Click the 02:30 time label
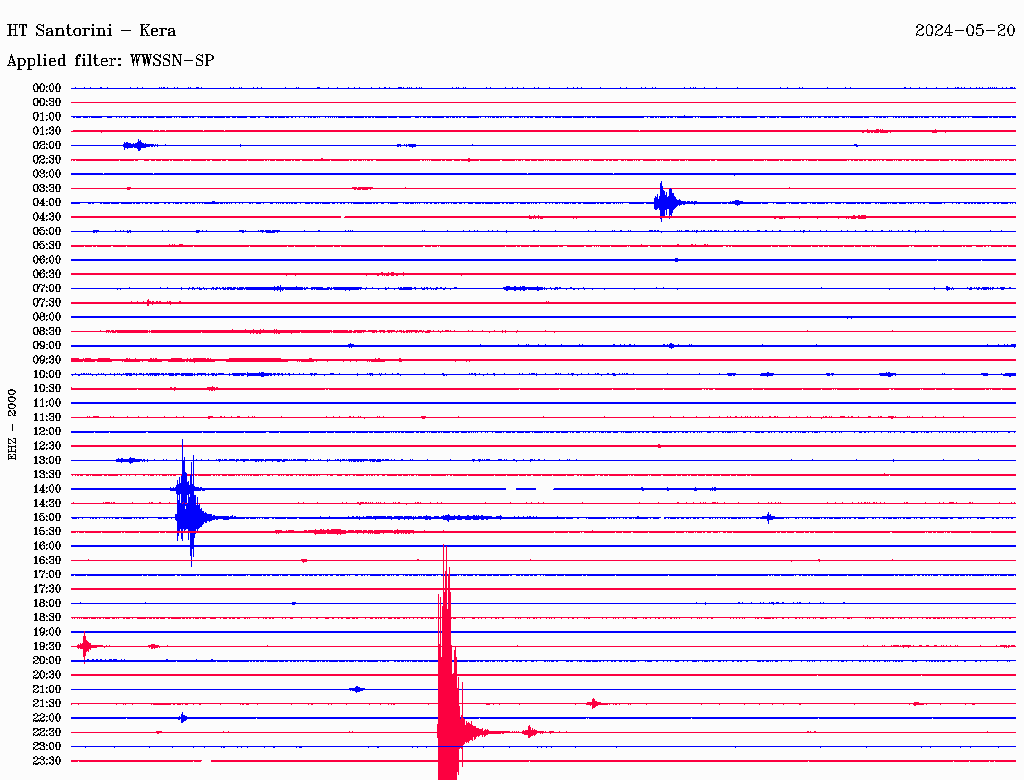This screenshot has width=1024, height=780. tap(47, 160)
